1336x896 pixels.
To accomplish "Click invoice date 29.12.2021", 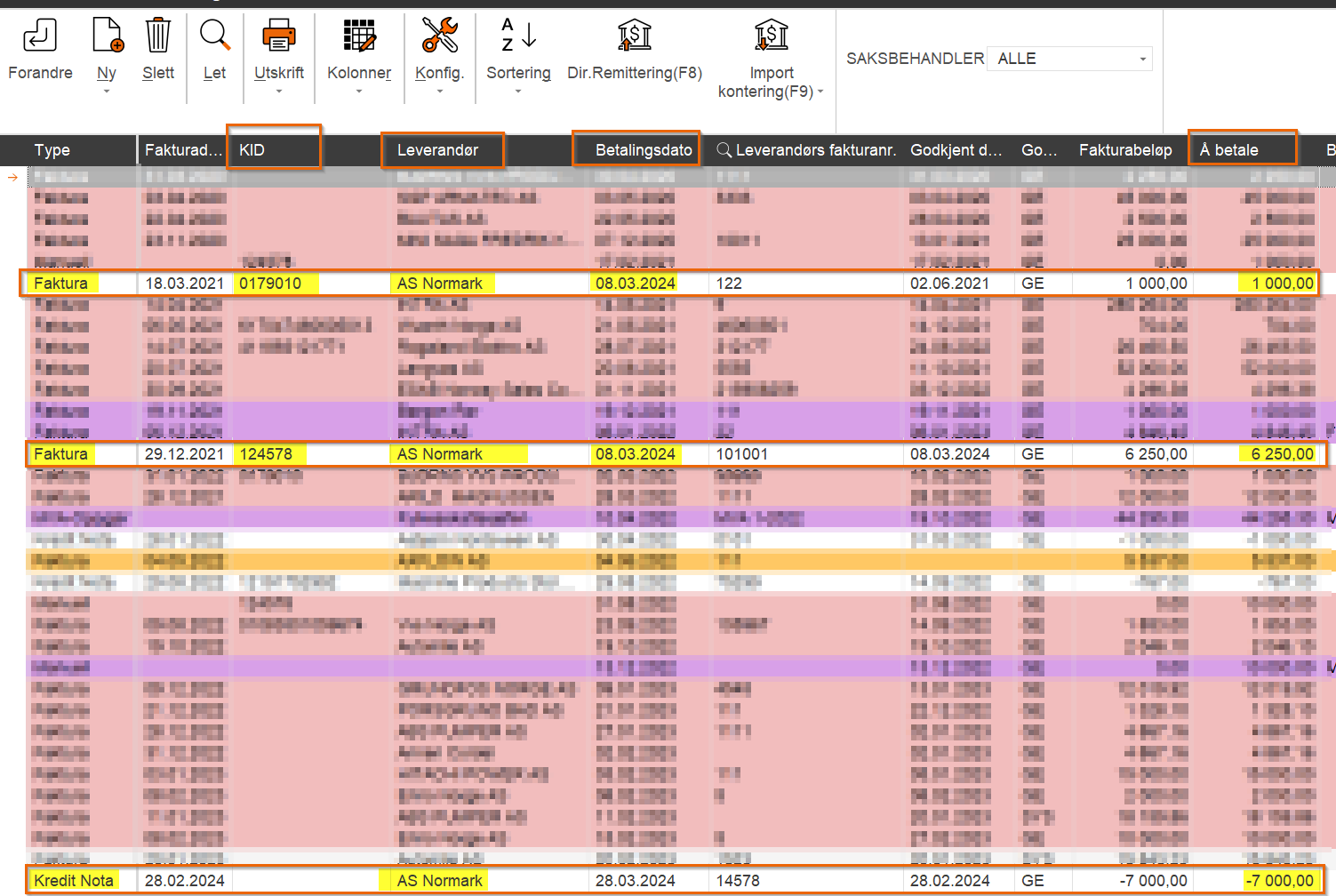I will [184, 454].
